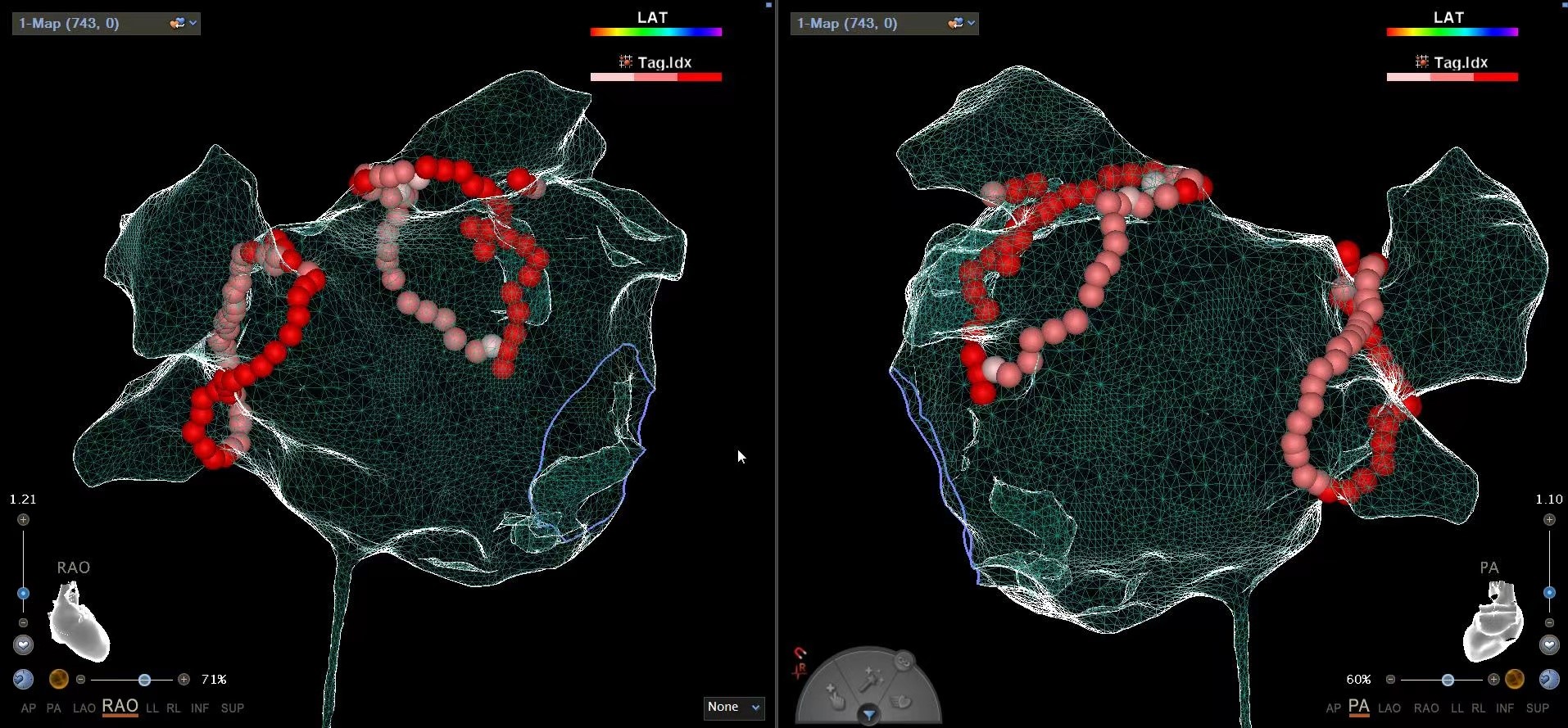Open the None dropdown menu
This screenshot has height=728, width=1568.
click(734, 708)
